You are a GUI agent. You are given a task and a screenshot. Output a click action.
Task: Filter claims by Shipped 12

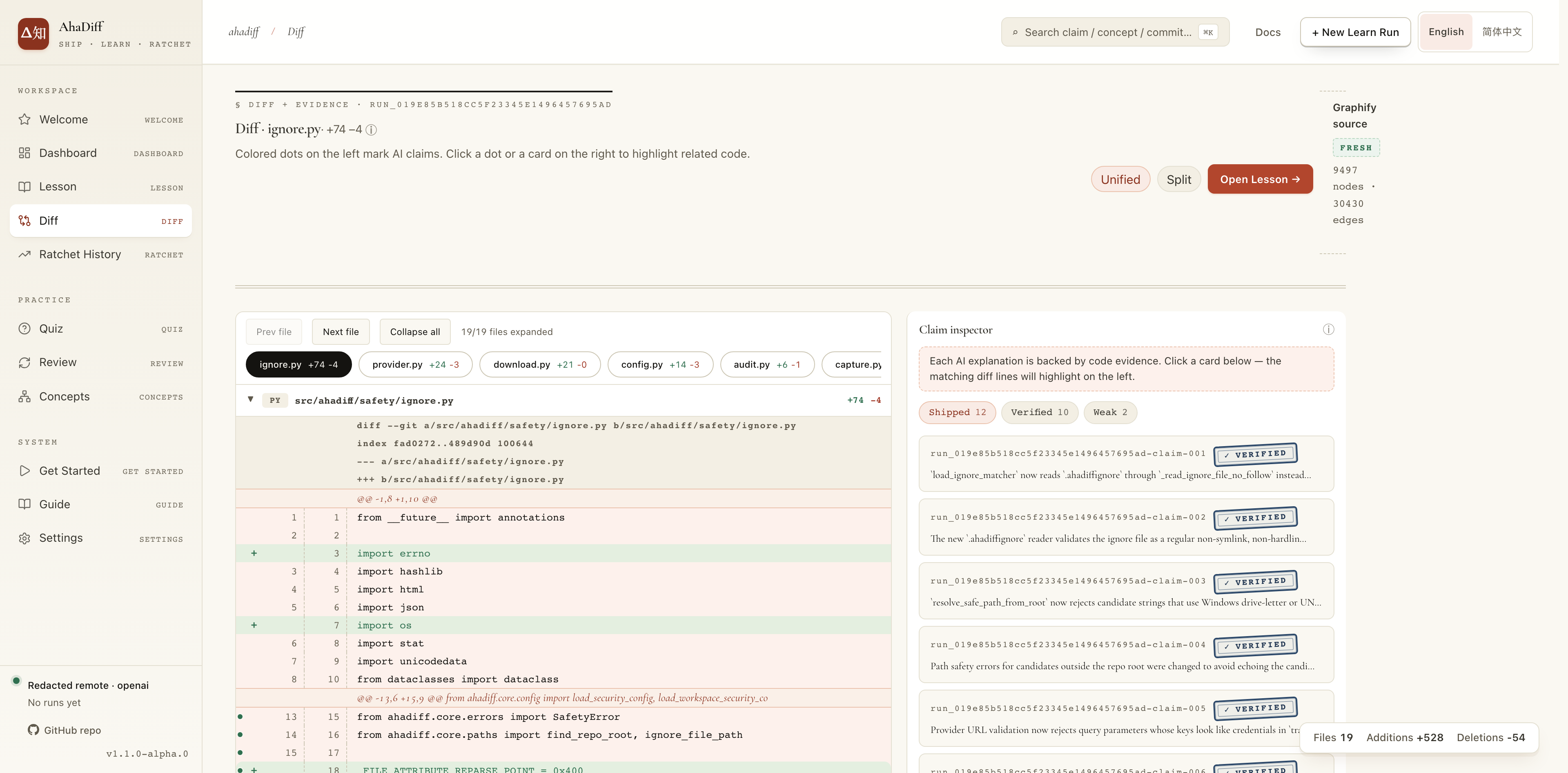point(957,412)
